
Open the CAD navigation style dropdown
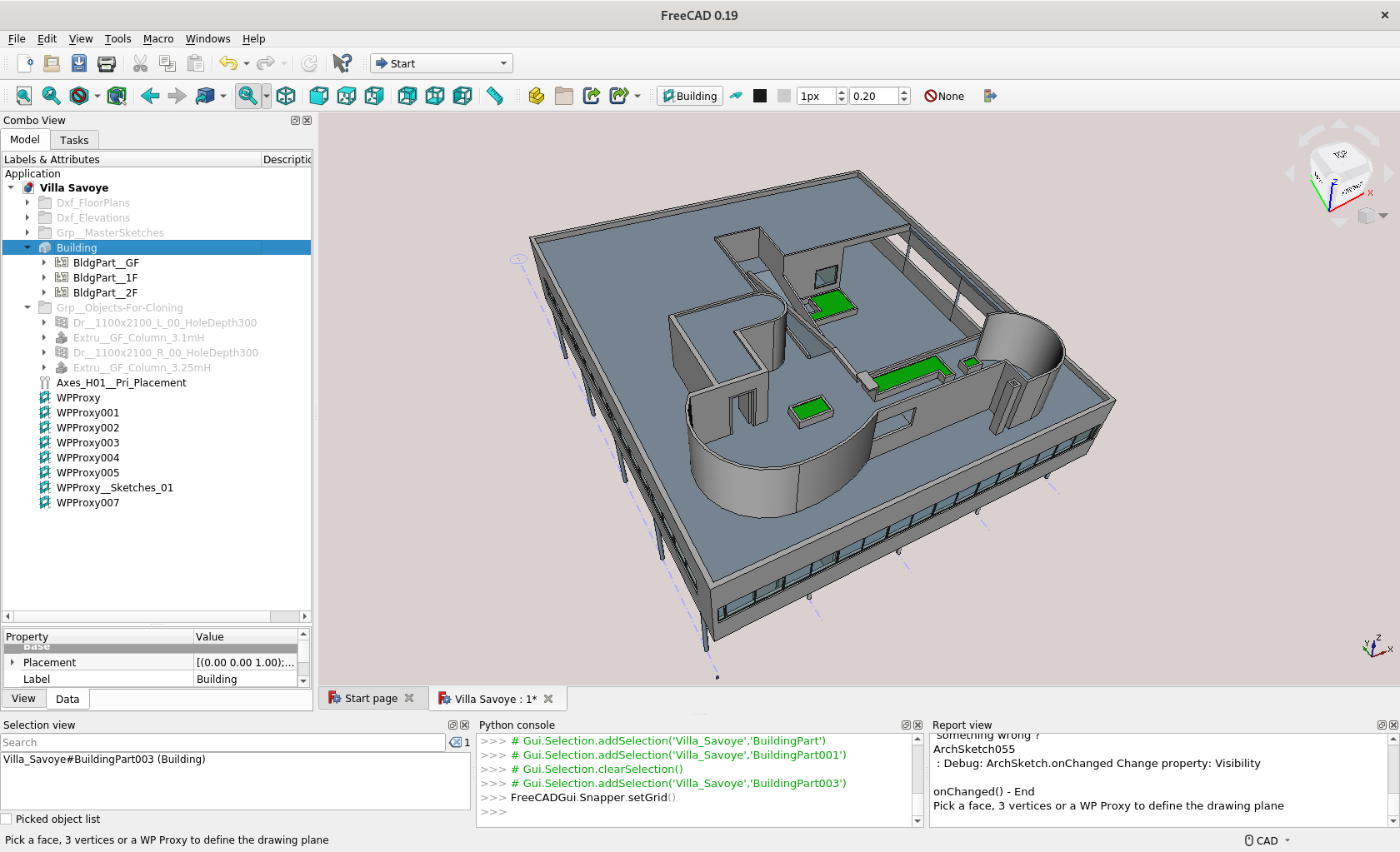[1267, 840]
